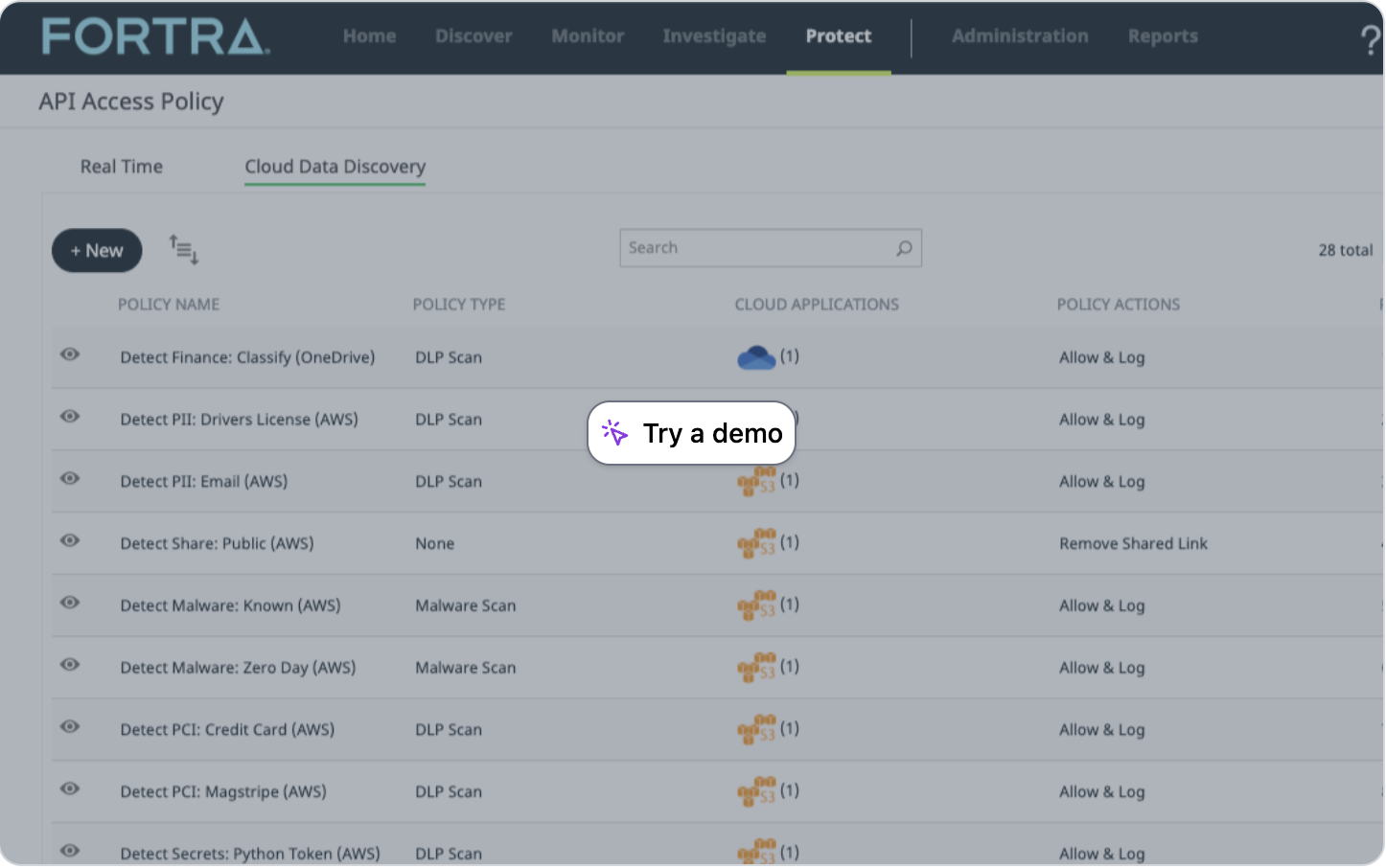Open the Detect Malware: Zero Day (AWS) policy
The image size is (1386, 868).
click(x=238, y=668)
